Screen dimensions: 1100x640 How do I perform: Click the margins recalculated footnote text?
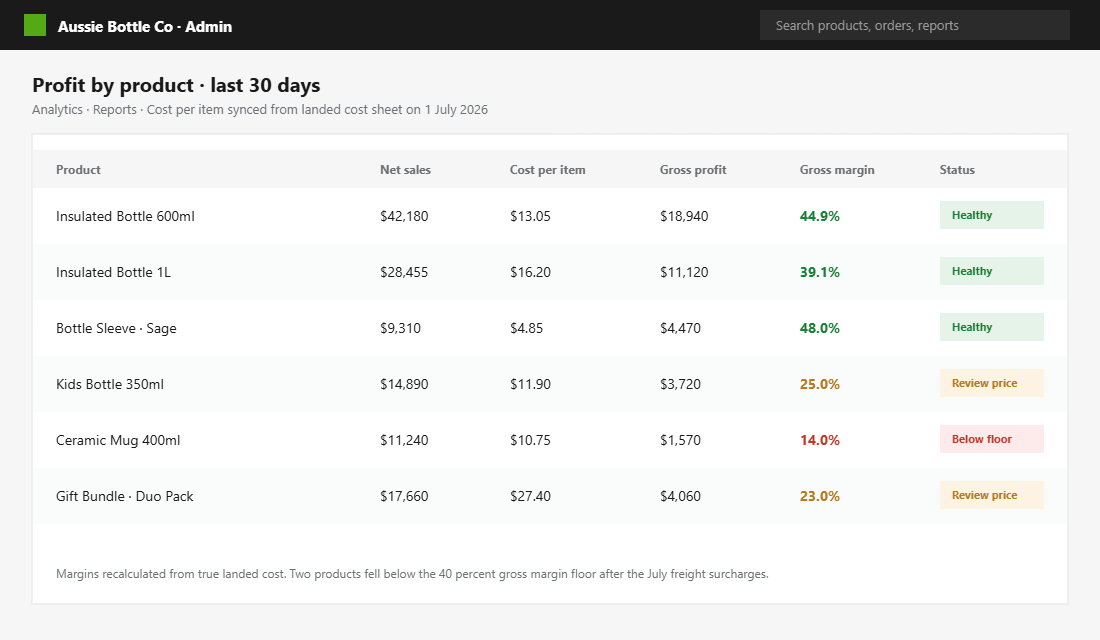click(x=412, y=574)
